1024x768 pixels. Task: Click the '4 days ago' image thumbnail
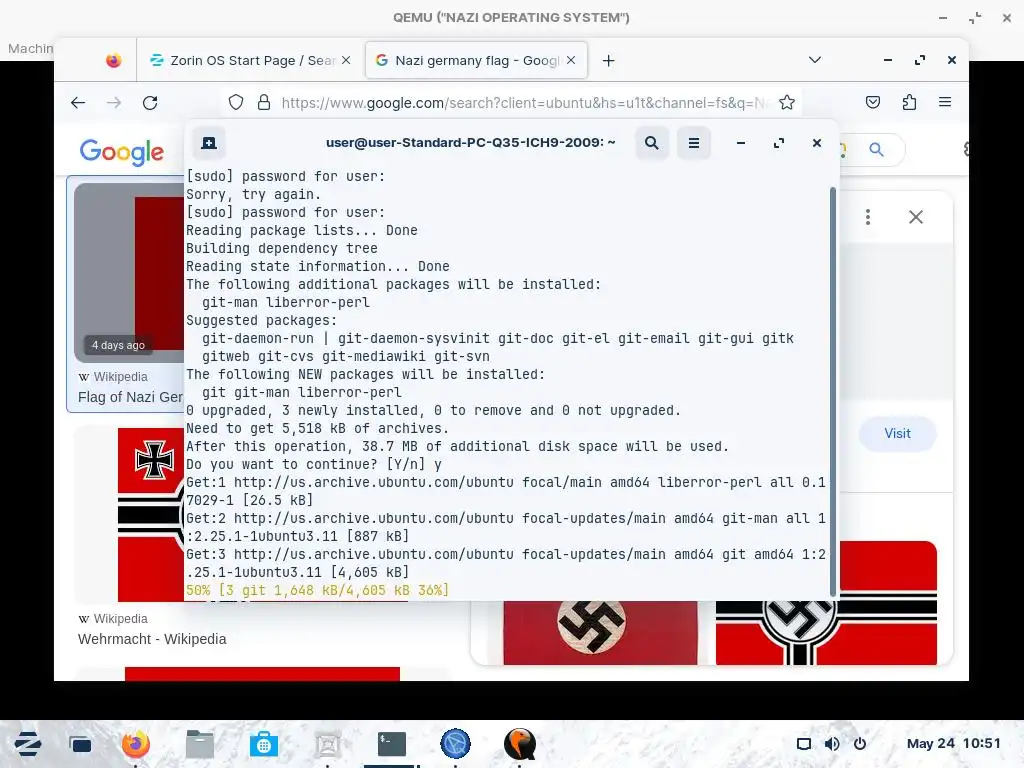coord(129,273)
